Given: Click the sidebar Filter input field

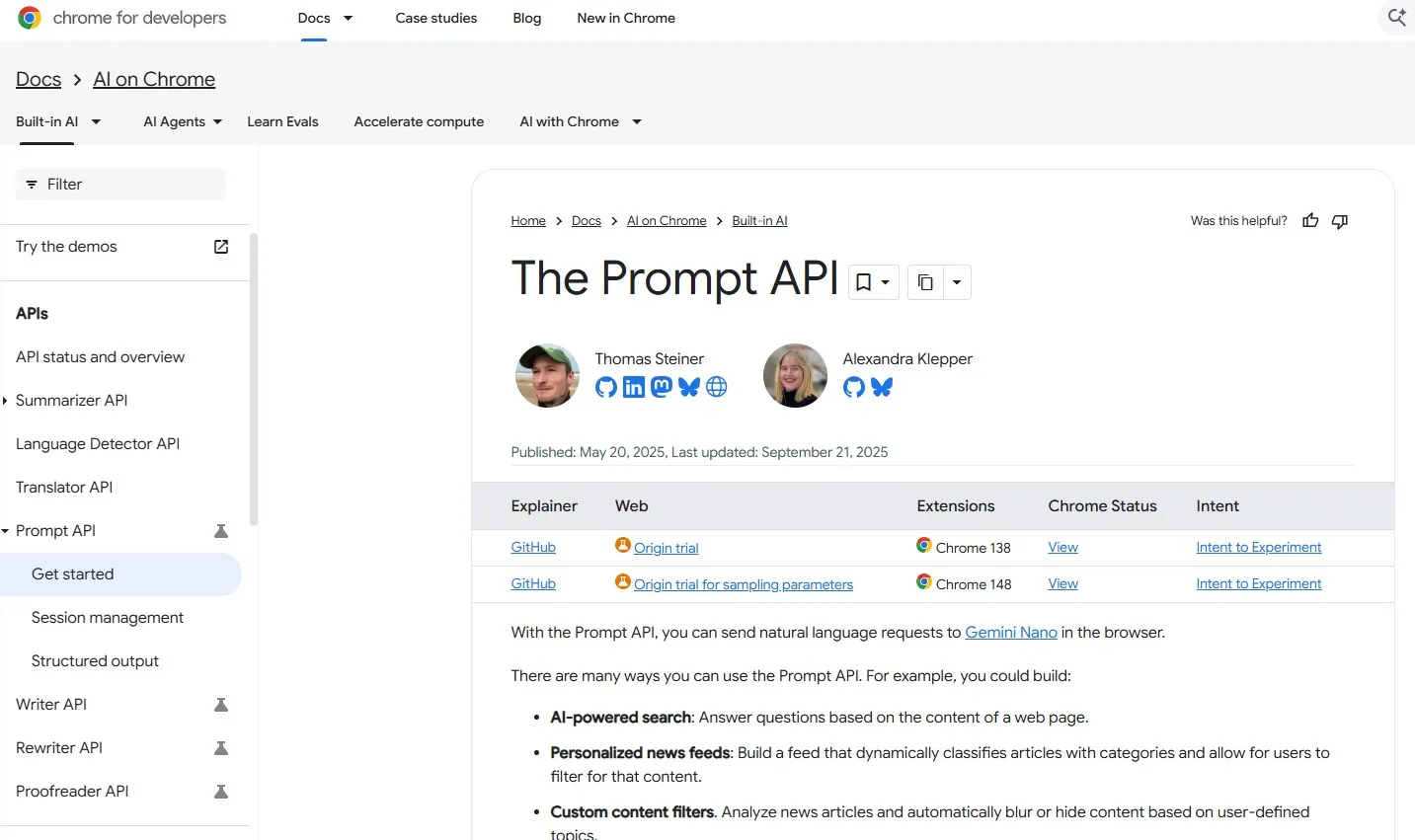Looking at the screenshot, I should [120, 185].
